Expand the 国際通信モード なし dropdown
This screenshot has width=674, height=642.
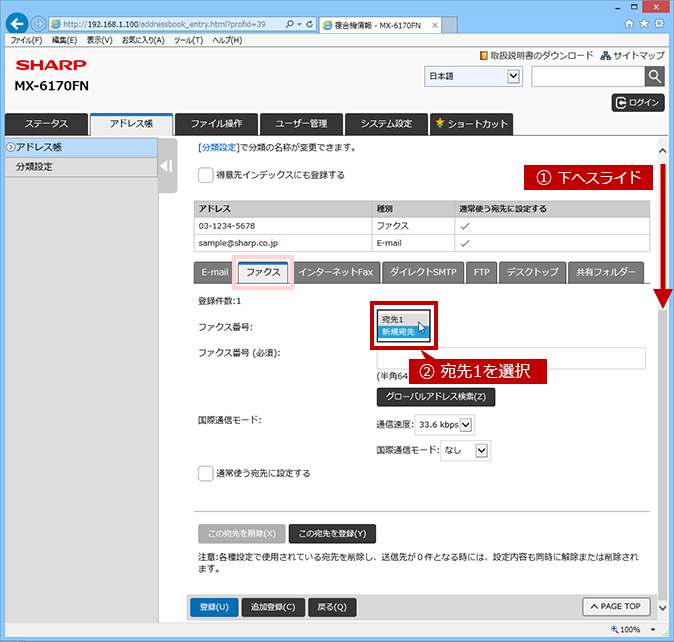click(x=466, y=450)
